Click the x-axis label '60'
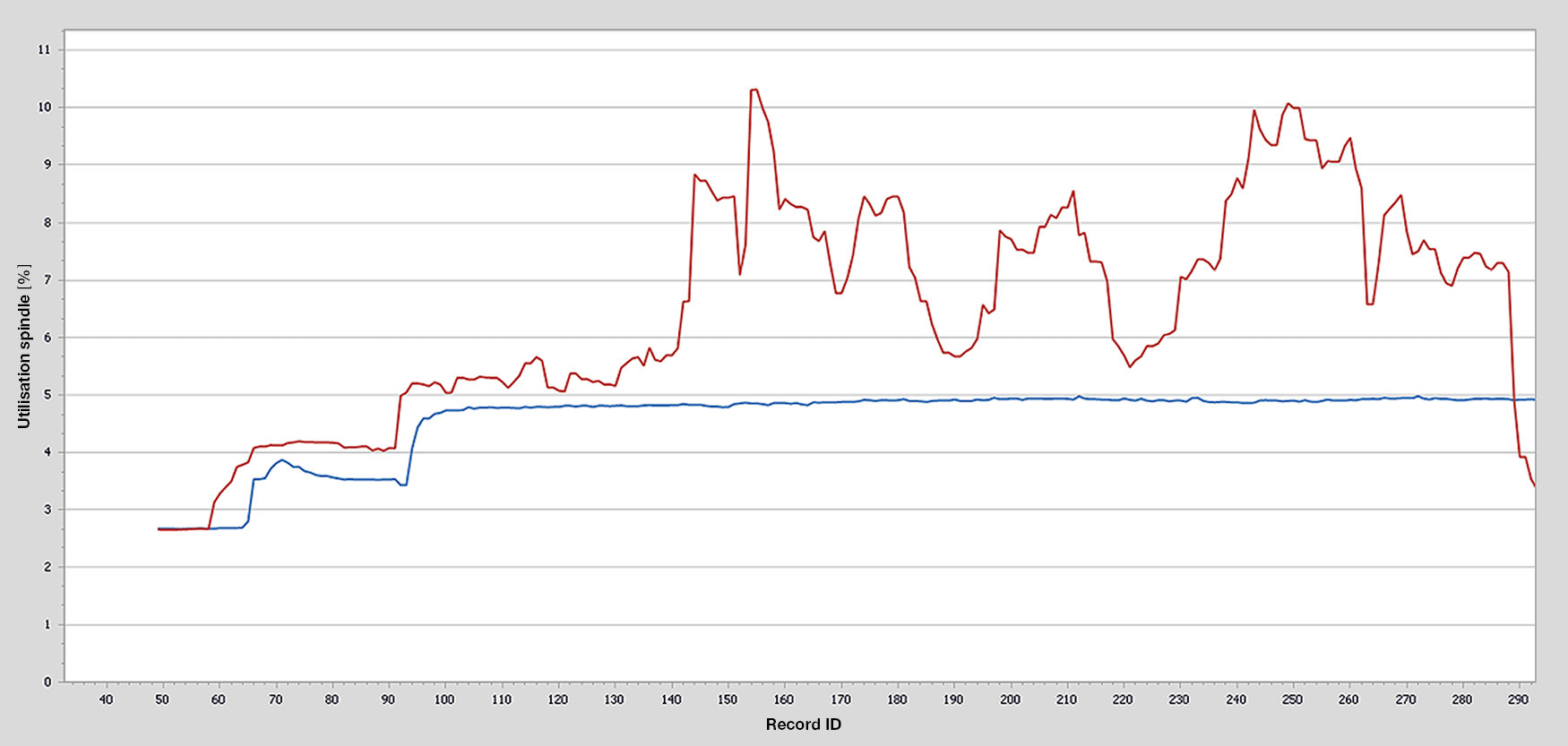 point(219,699)
